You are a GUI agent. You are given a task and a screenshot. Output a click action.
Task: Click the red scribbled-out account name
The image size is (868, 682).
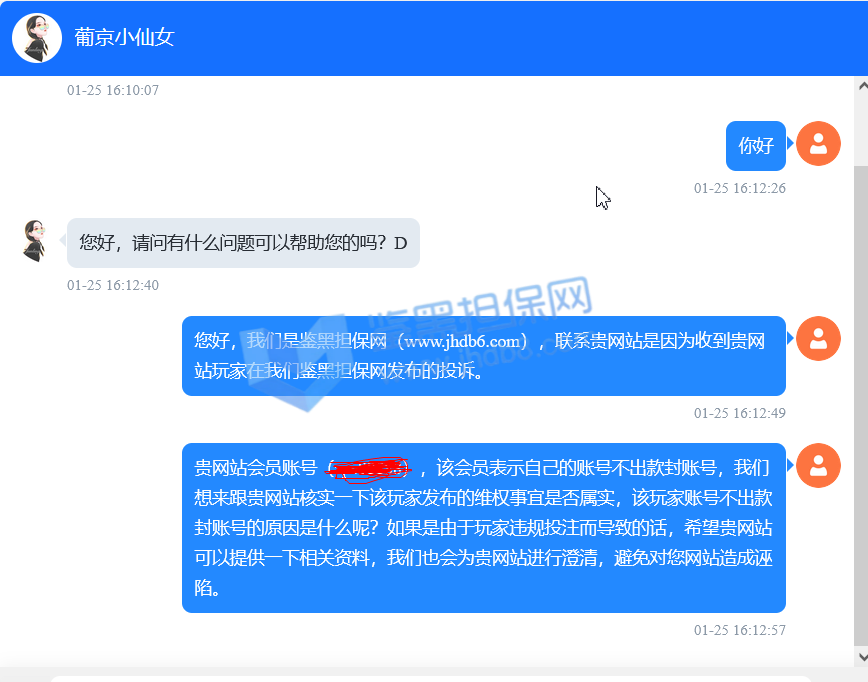click(x=368, y=468)
